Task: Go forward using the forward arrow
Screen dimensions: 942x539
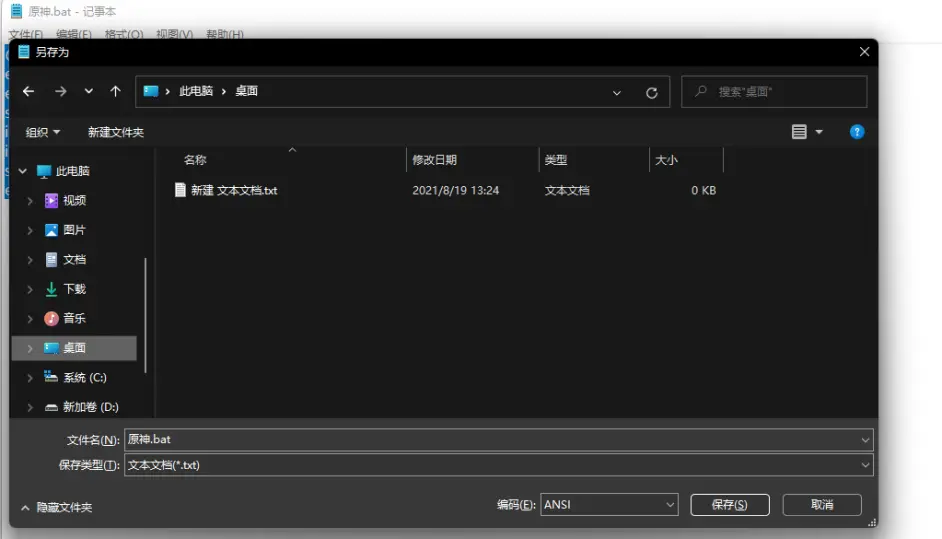Action: (x=60, y=91)
